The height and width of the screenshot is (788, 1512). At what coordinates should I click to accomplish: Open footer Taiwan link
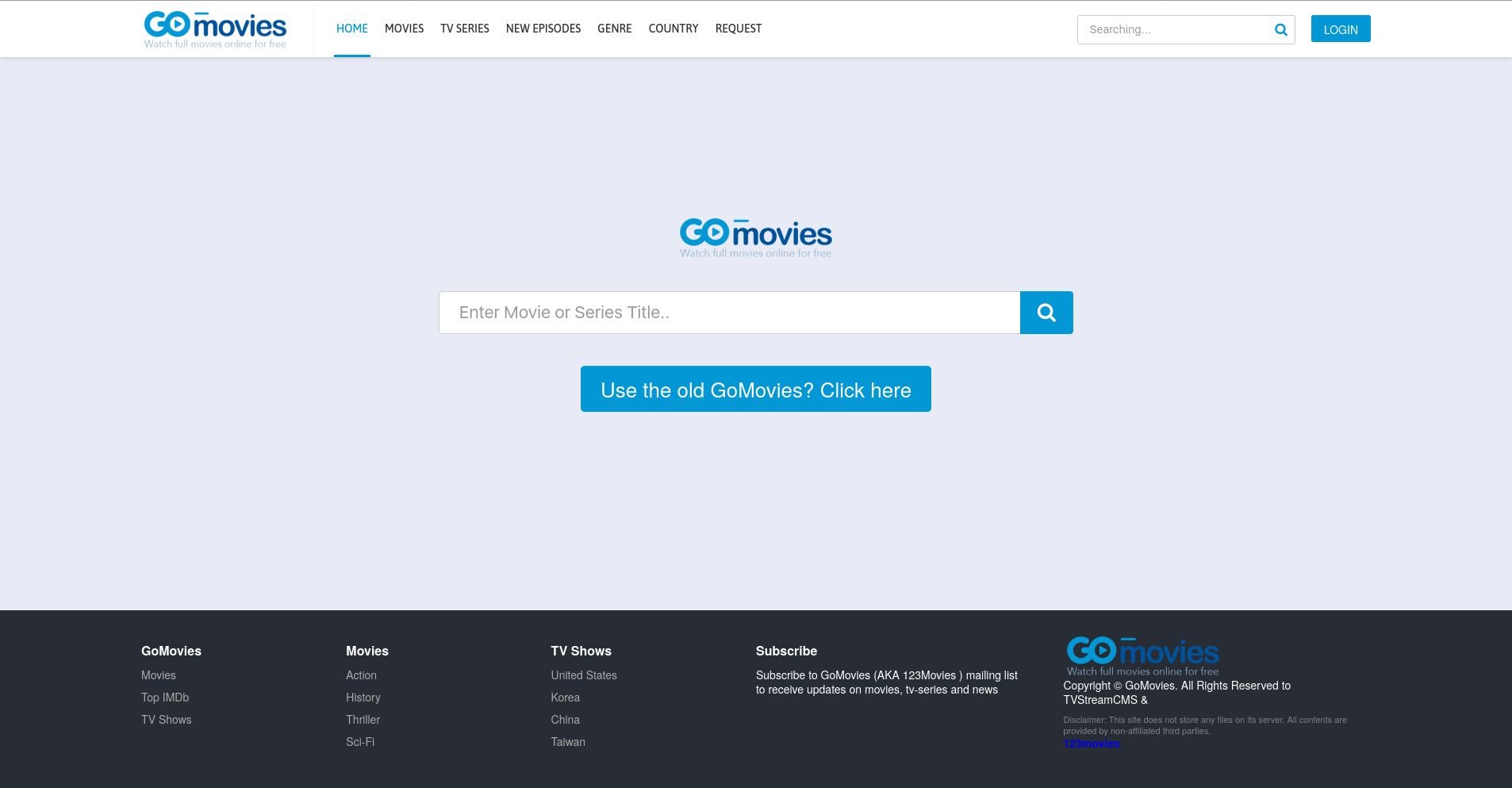568,742
